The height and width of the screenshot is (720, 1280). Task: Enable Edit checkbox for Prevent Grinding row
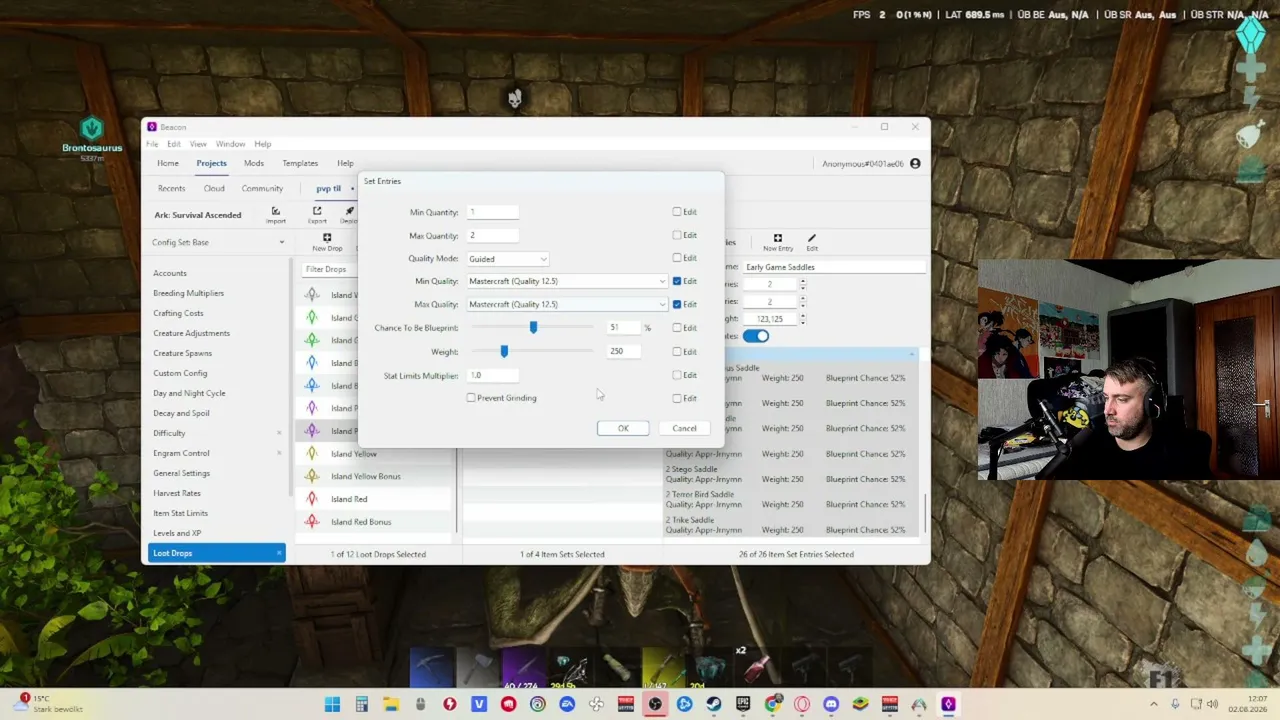click(x=677, y=398)
